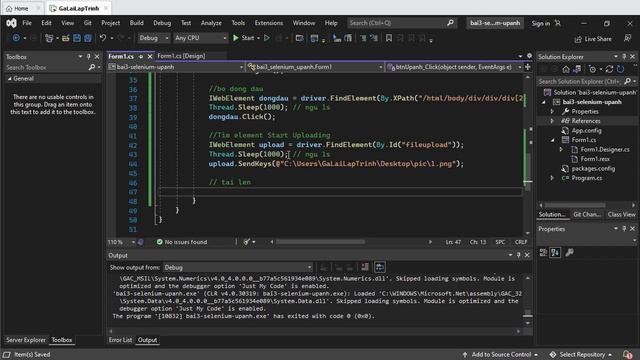Screen dimensions: 640x360
Task: Click the feedback icon beside Live Share
Action: [x=627, y=38]
